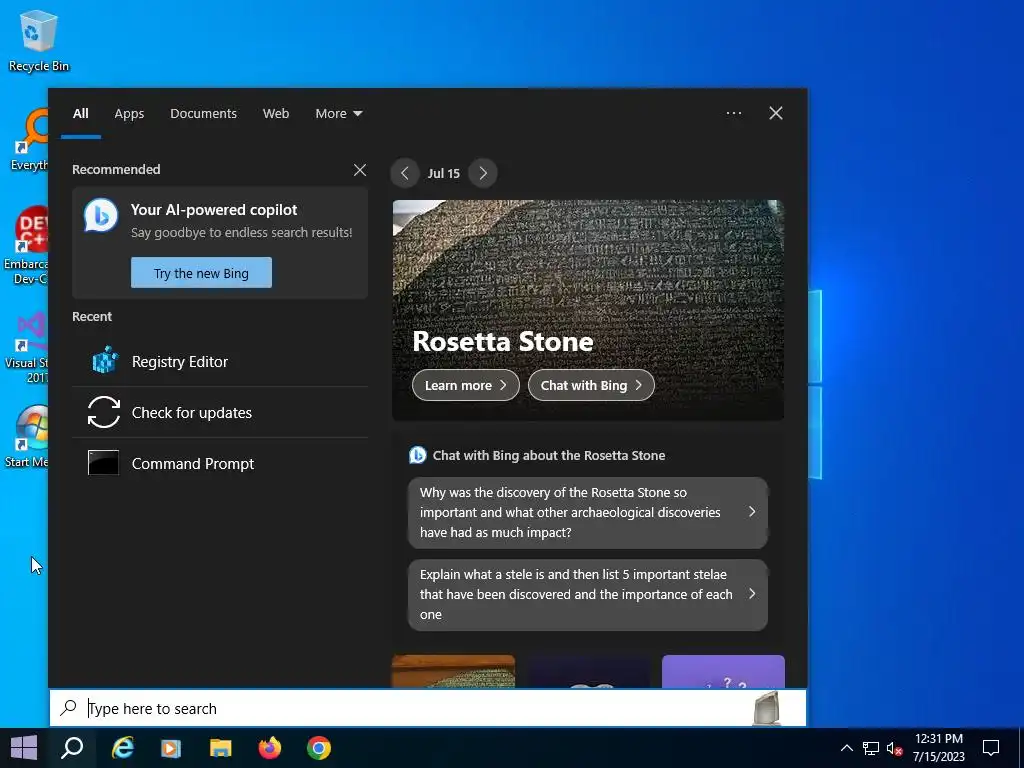Go to next day after Jul 15
The image size is (1024, 768).
(483, 173)
